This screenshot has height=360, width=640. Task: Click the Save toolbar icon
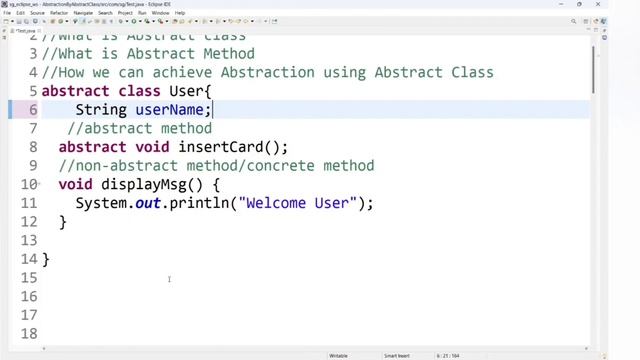click(19, 21)
